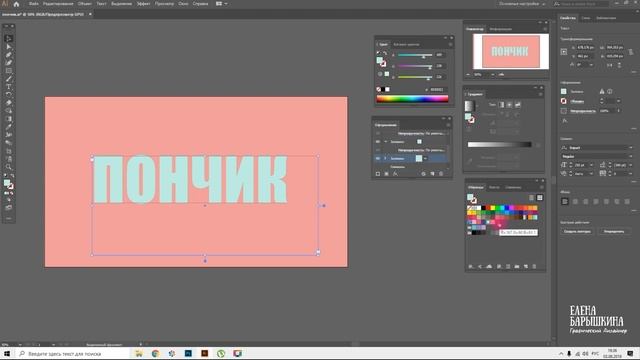Zoom out in the Navigator panel
This screenshot has width=640, height=360.
point(468,75)
